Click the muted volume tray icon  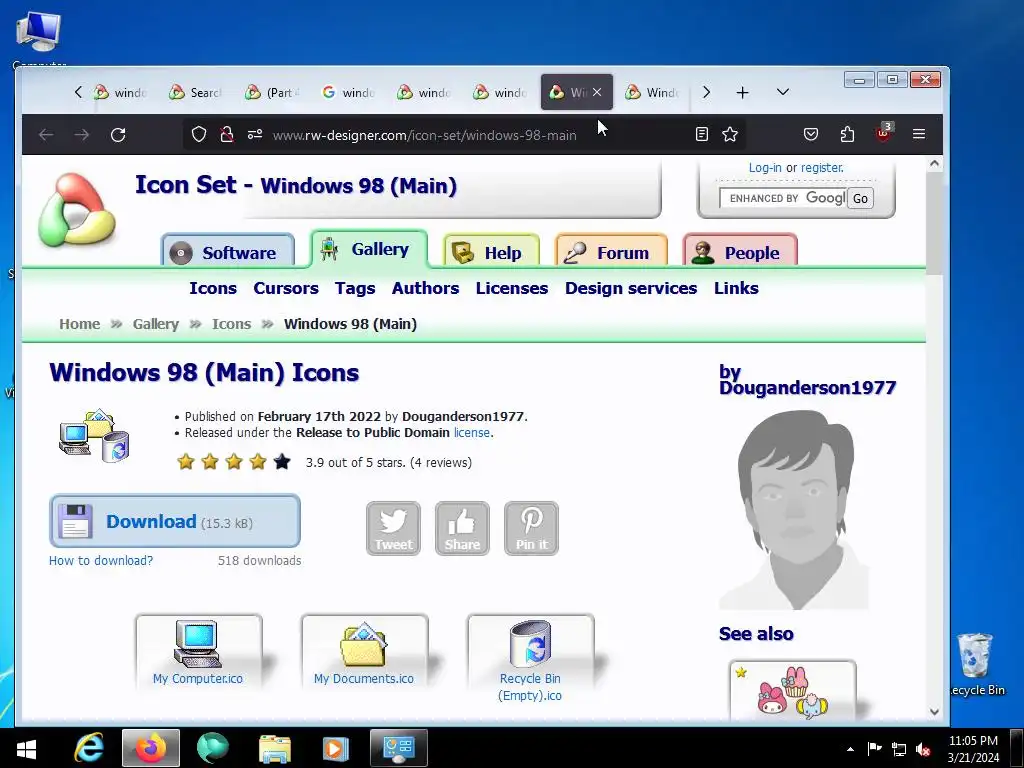[923, 749]
